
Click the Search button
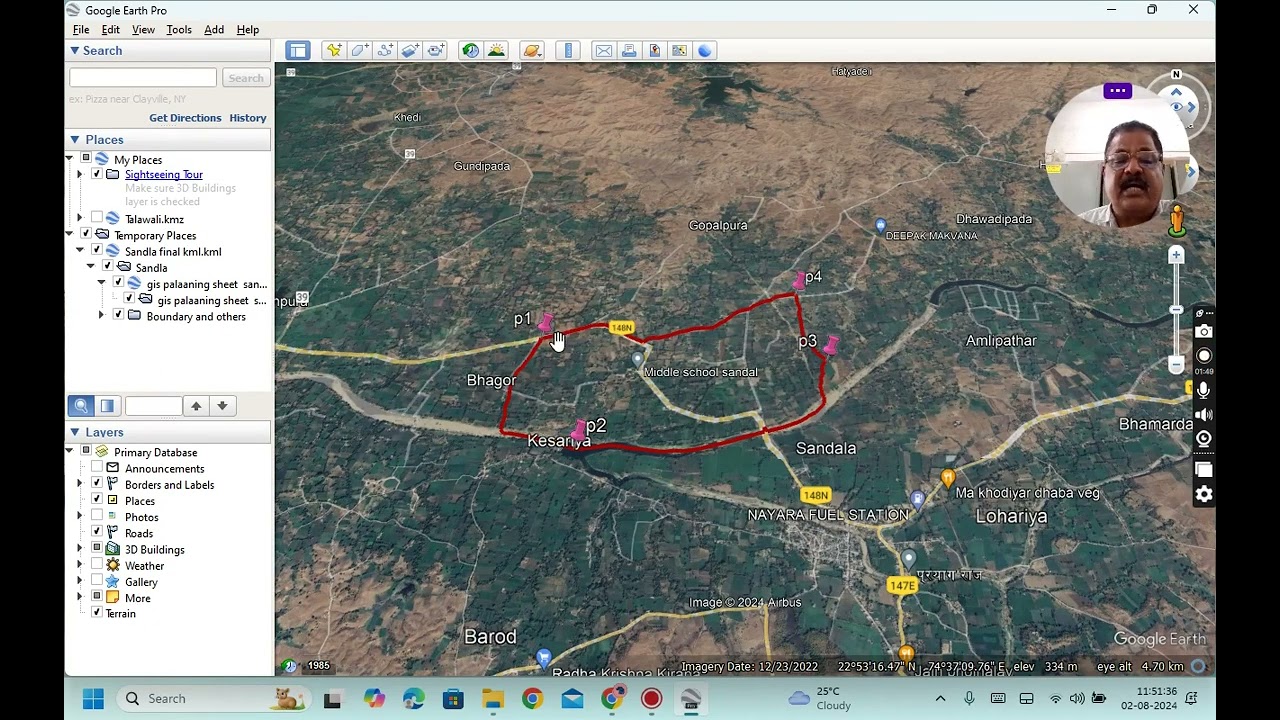coord(245,78)
